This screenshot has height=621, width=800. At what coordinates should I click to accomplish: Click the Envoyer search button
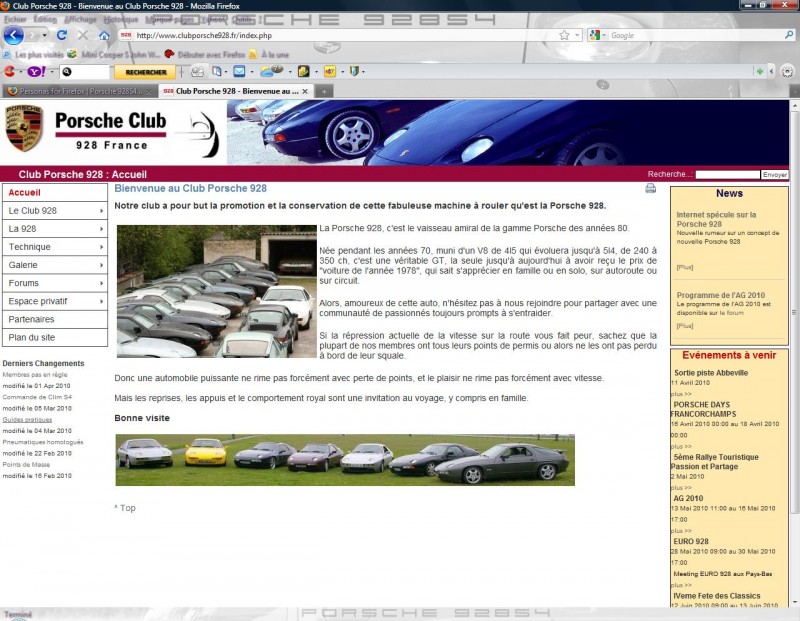coord(774,175)
